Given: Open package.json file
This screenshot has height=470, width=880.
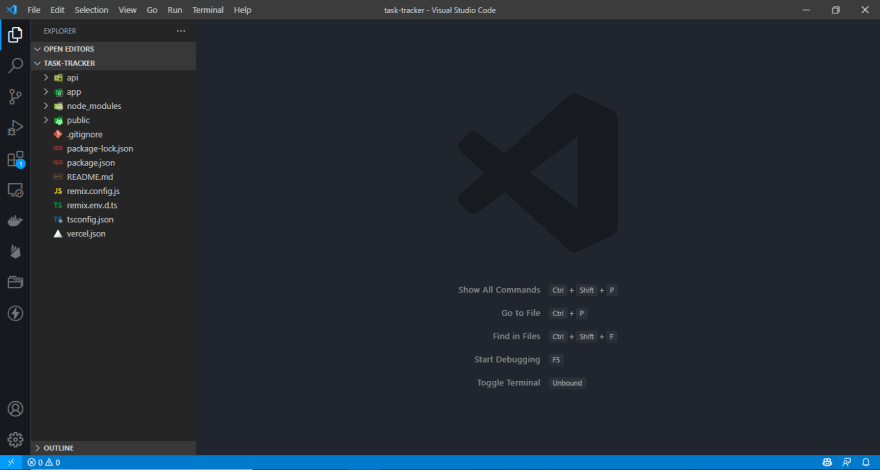Looking at the screenshot, I should coord(113,163).
